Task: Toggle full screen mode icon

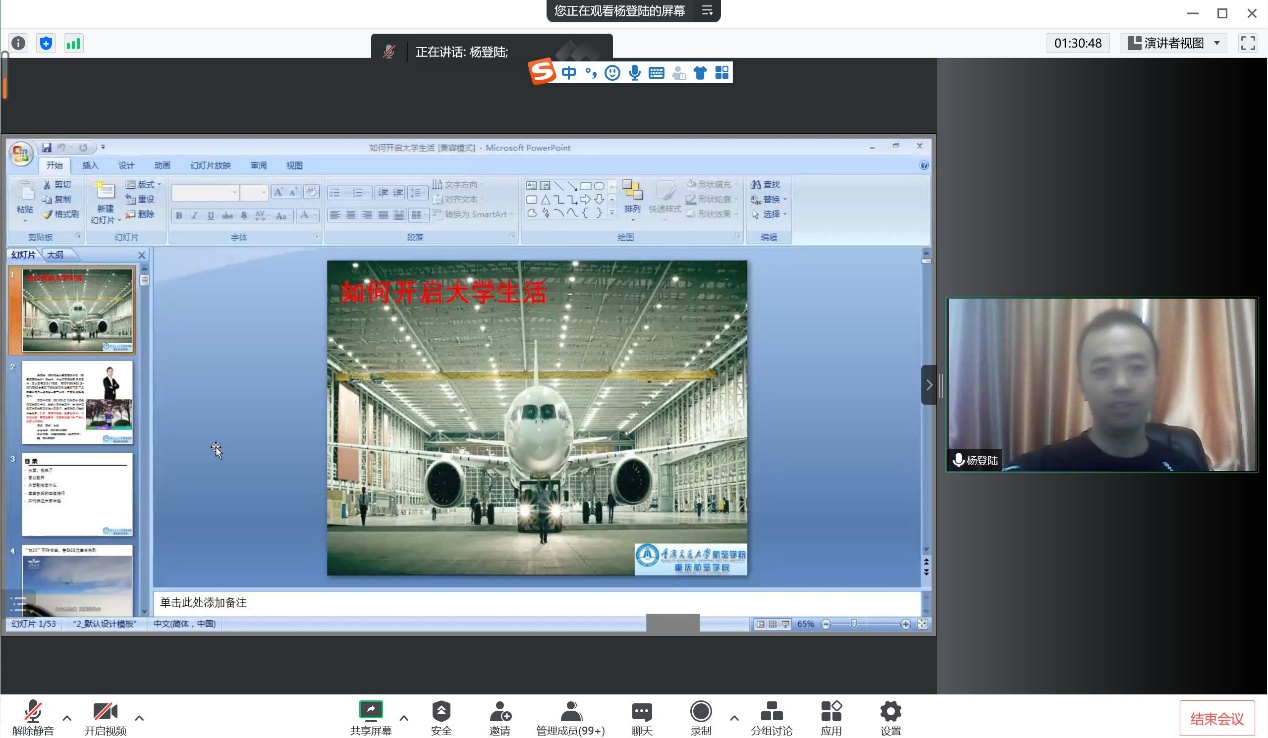Action: click(x=1247, y=43)
